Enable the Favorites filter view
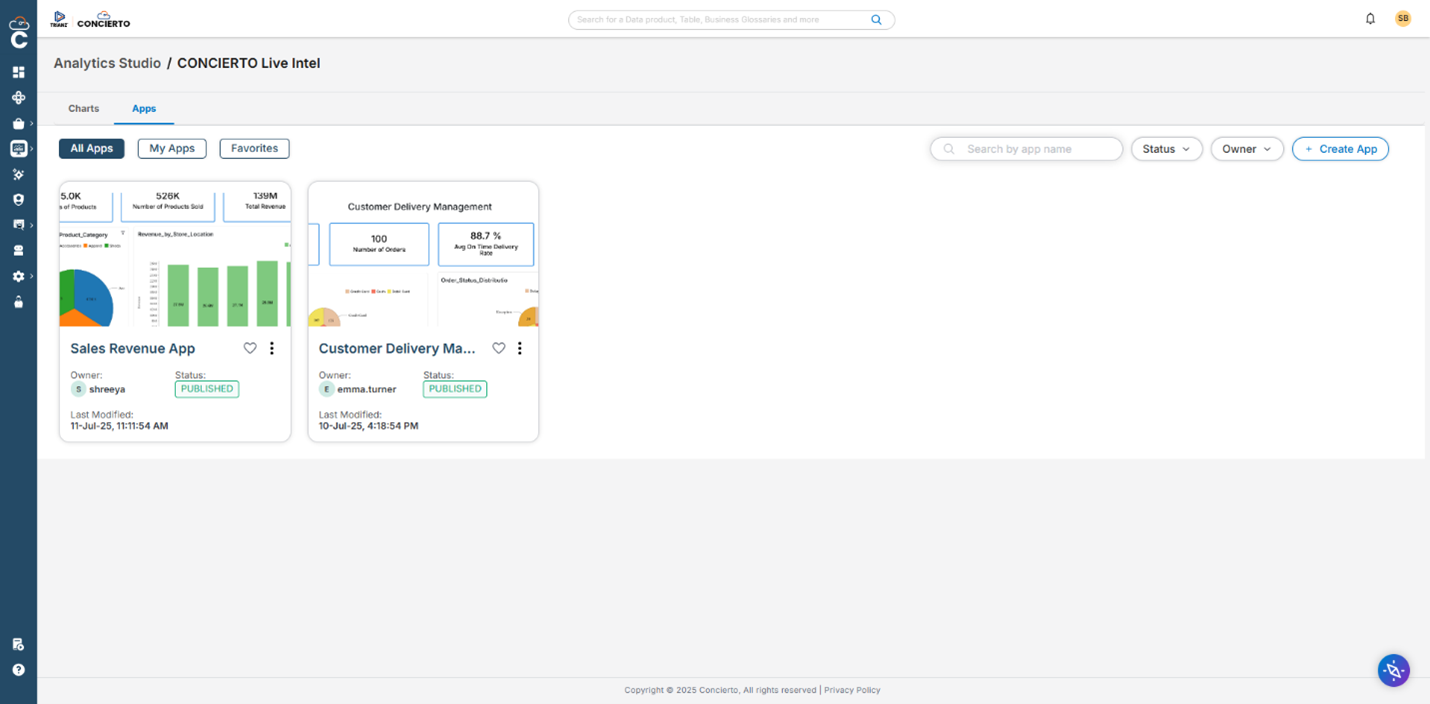The image size is (1430, 704). pos(254,148)
